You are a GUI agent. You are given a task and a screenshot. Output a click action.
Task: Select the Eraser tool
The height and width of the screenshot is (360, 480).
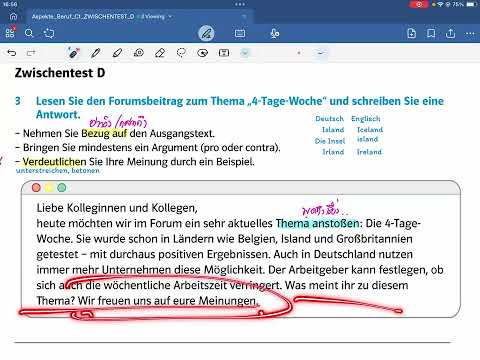pos(160,53)
